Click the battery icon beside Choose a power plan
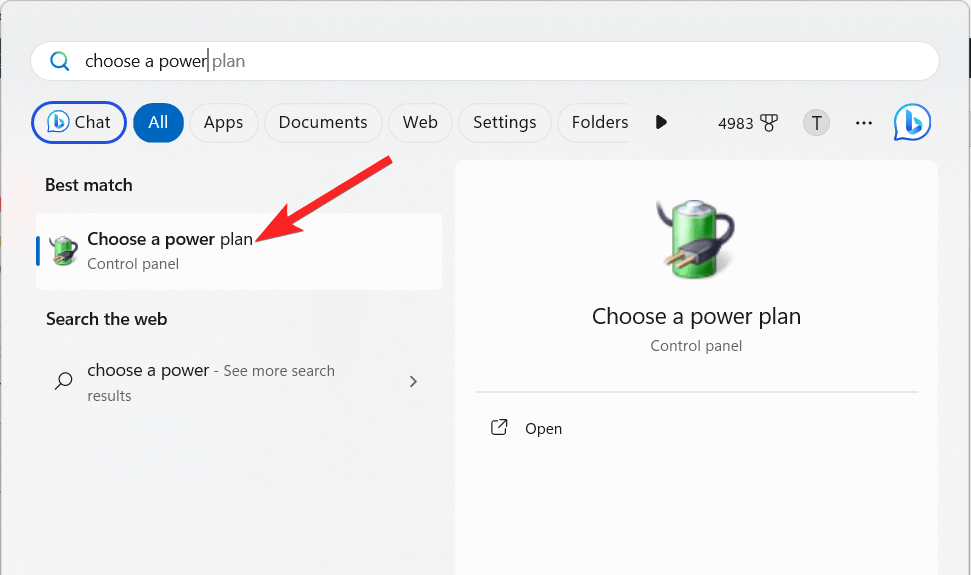Image resolution: width=971 pixels, height=575 pixels. pos(64,251)
